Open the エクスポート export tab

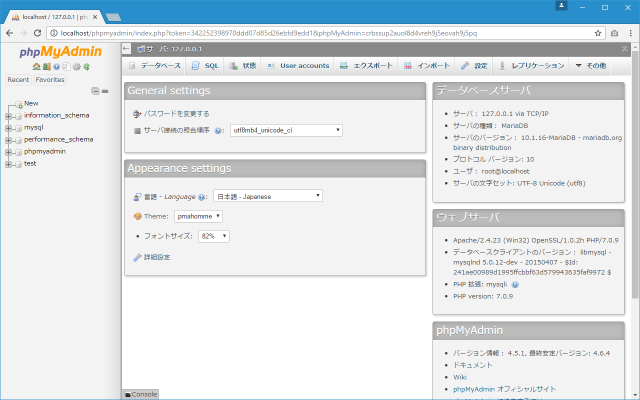tap(366, 66)
